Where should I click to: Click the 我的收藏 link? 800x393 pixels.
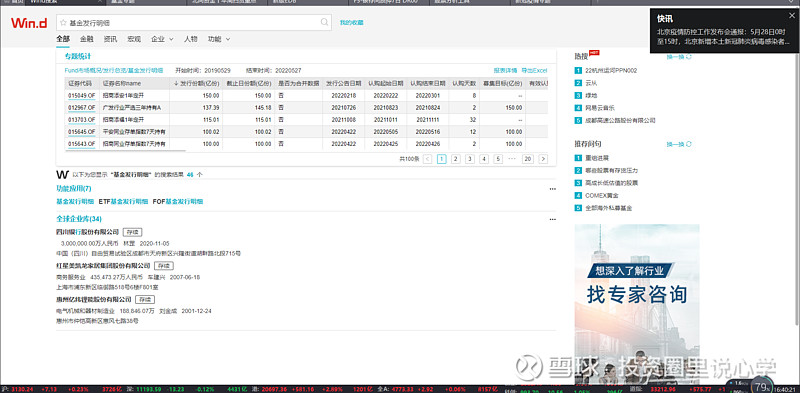(352, 22)
